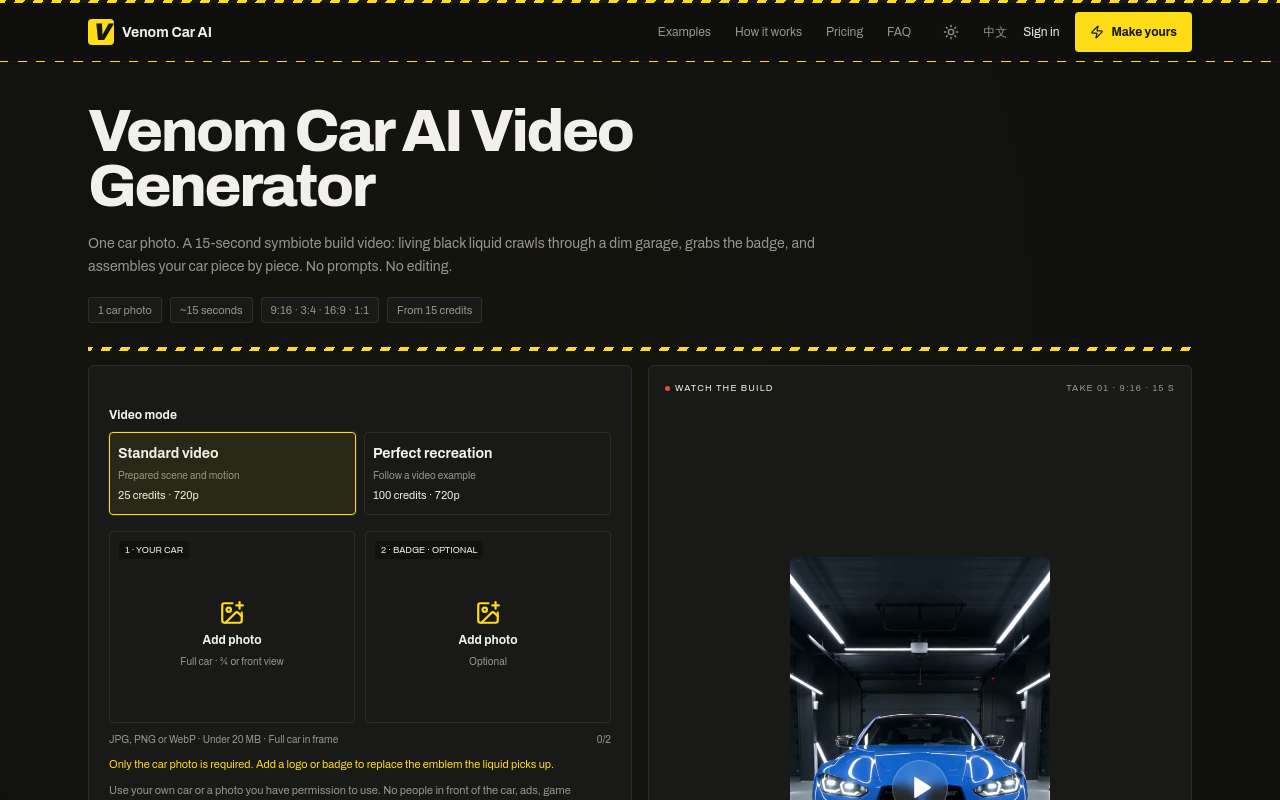Play the blue car preview video
Screen dimensions: 1280x800
point(920,786)
